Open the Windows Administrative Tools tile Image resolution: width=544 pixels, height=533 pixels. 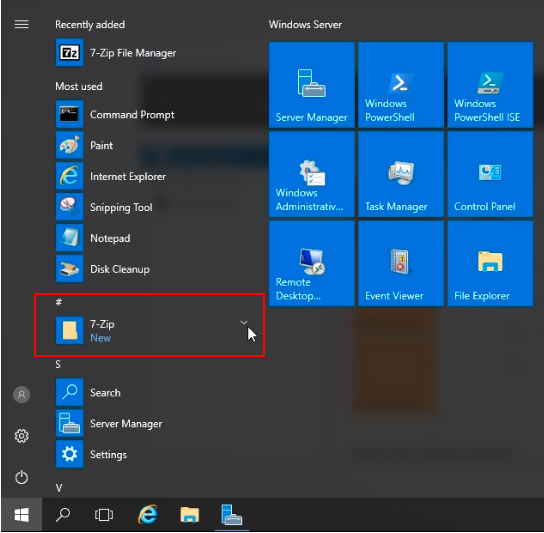coord(312,174)
